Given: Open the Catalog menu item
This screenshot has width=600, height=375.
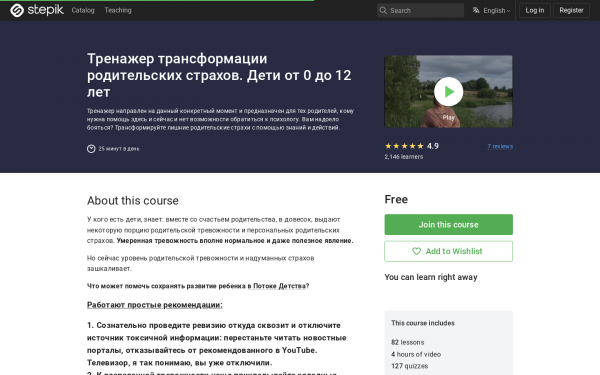Looking at the screenshot, I should pos(83,10).
